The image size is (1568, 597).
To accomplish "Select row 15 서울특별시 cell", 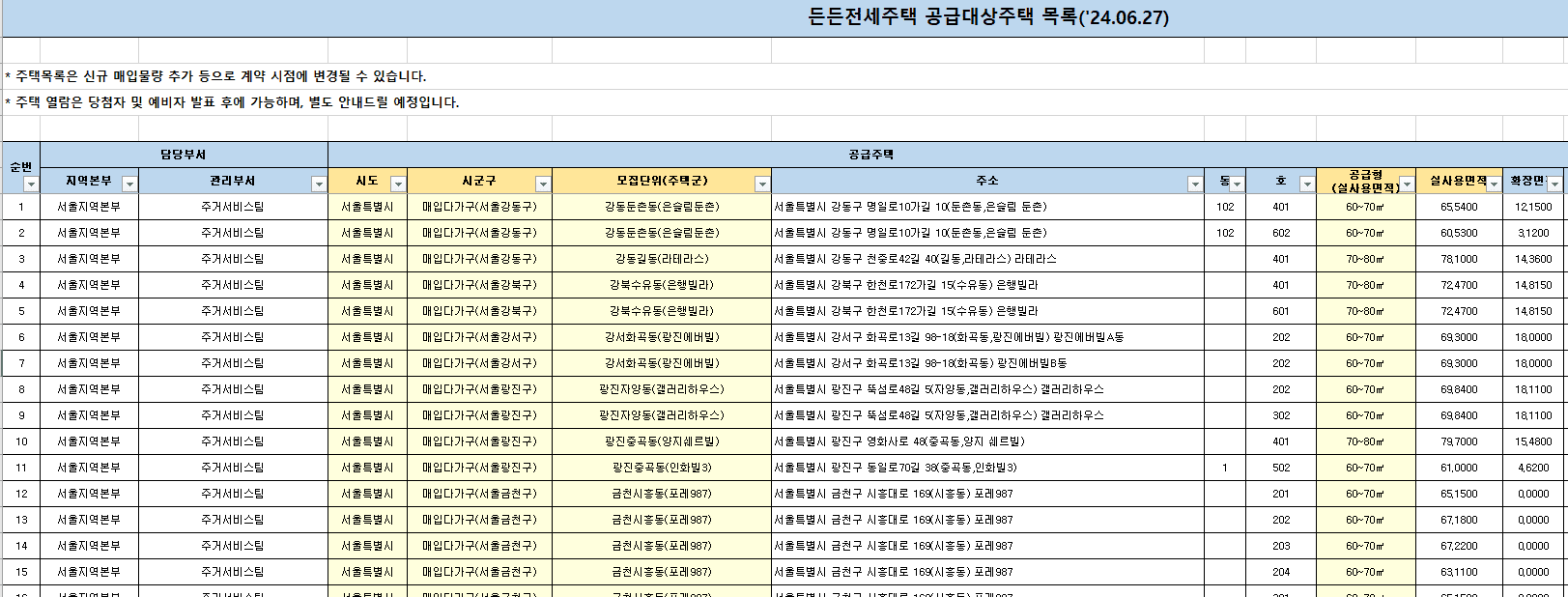I will click(x=367, y=572).
